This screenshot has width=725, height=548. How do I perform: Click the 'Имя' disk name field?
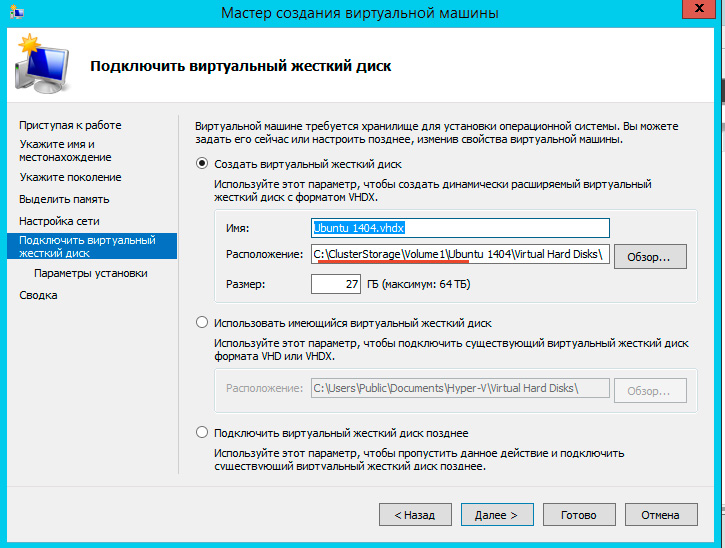click(x=459, y=228)
